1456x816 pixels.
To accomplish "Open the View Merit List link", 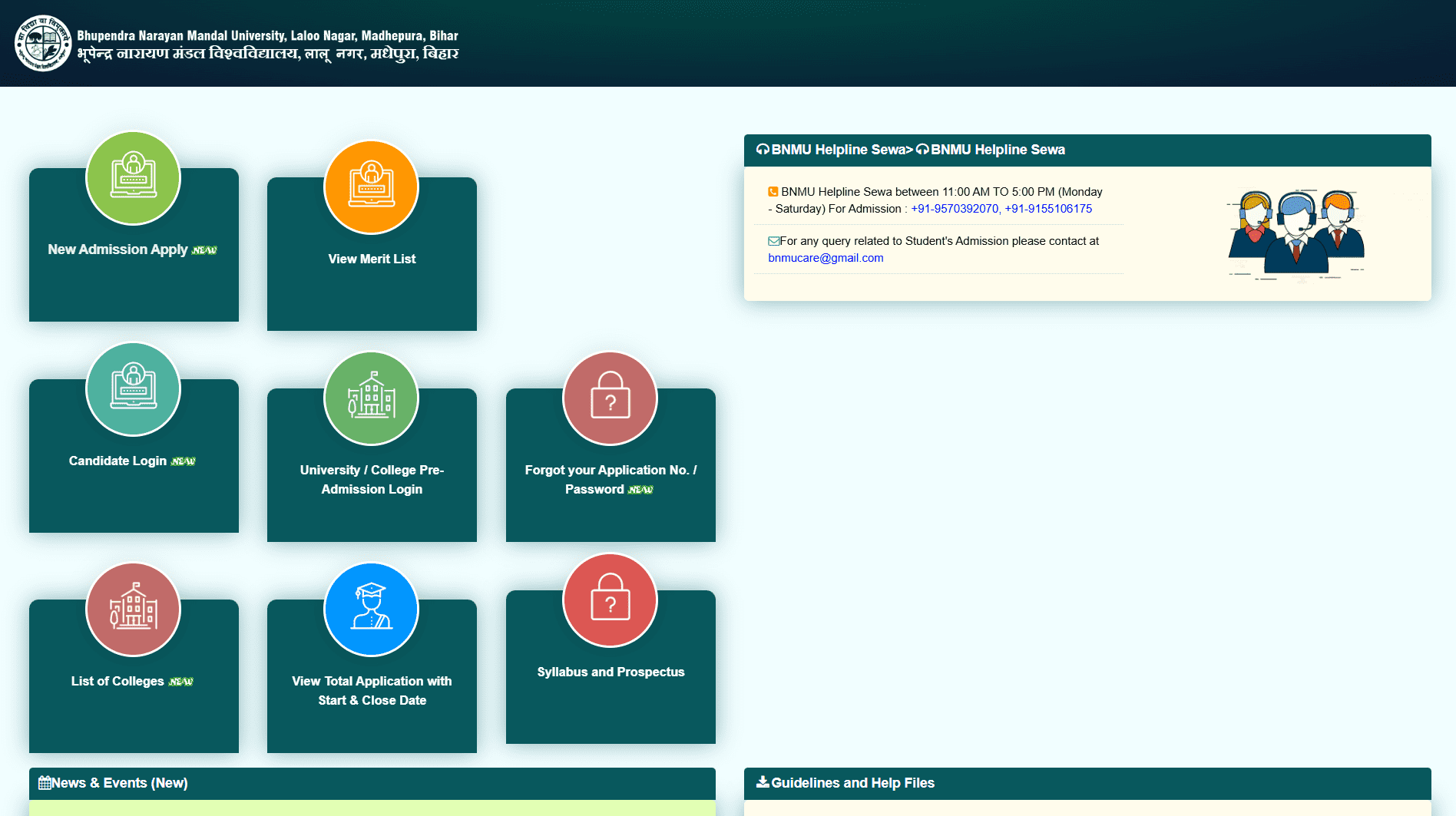I will [x=372, y=259].
